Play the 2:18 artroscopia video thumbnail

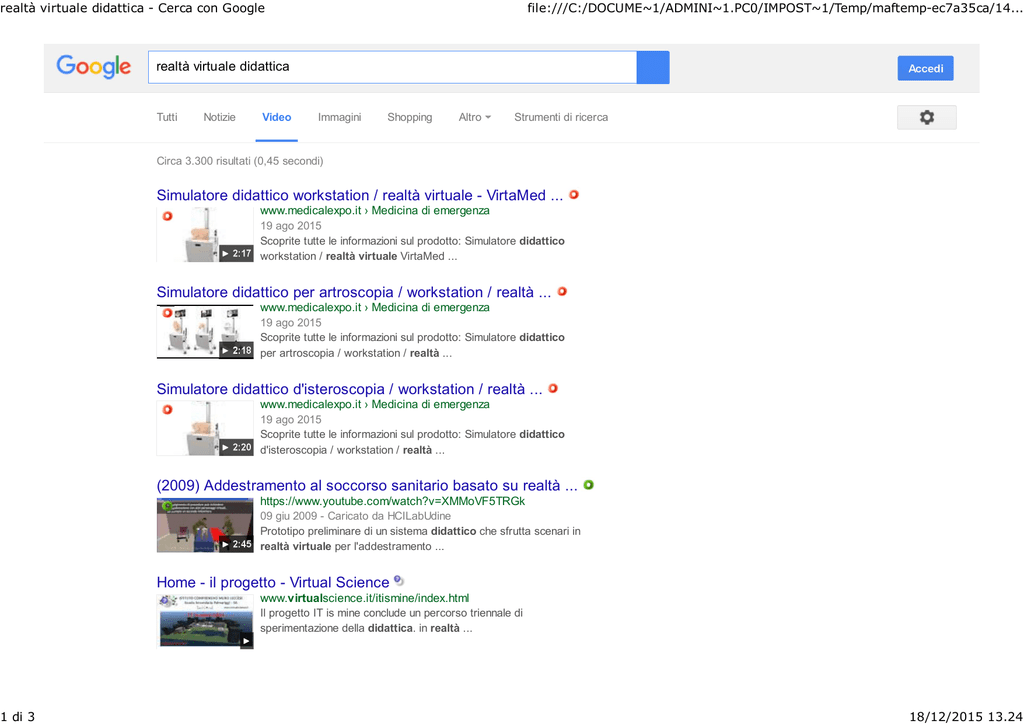205,332
